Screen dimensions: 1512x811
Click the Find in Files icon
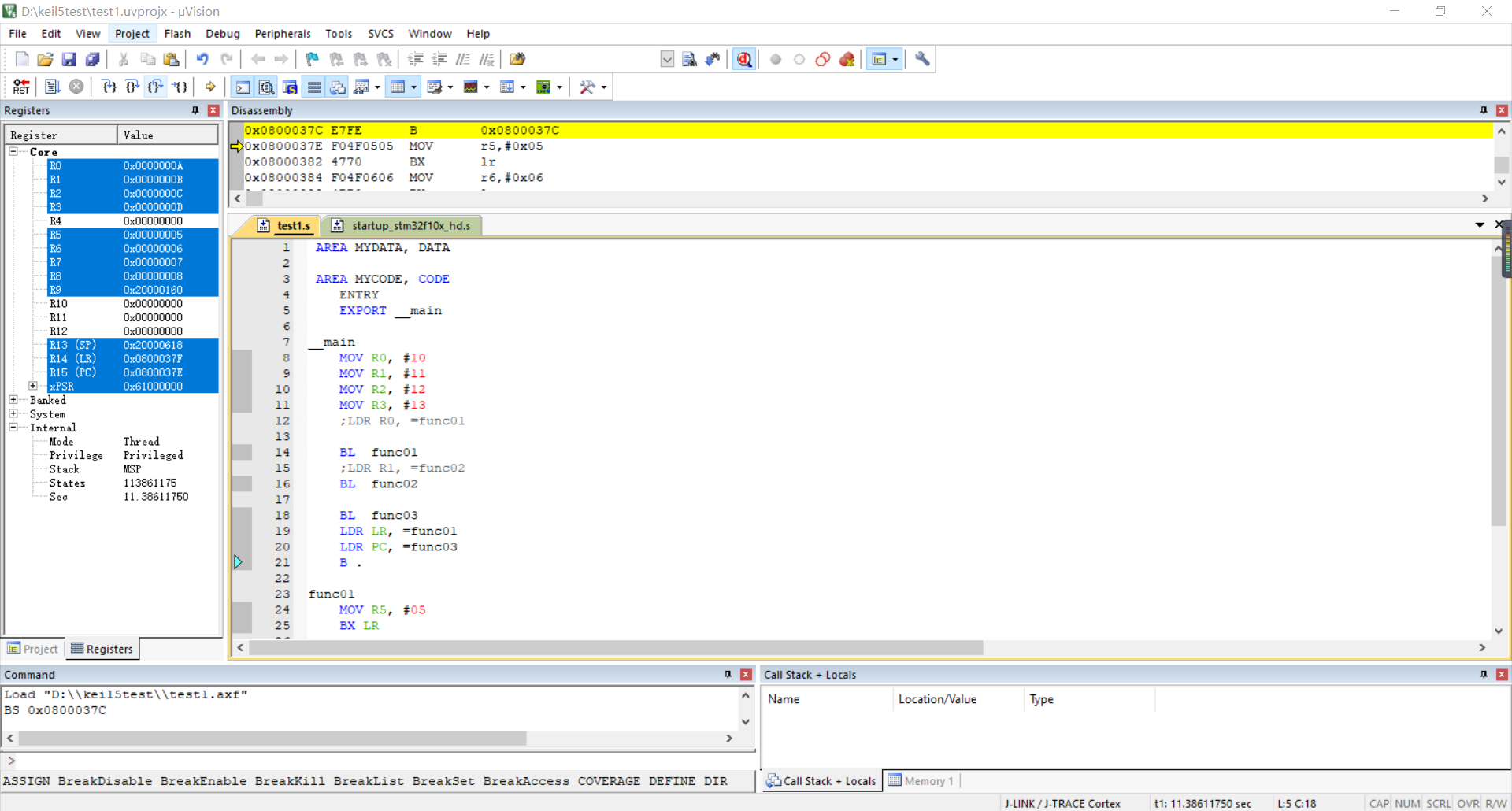pyautogui.click(x=517, y=59)
